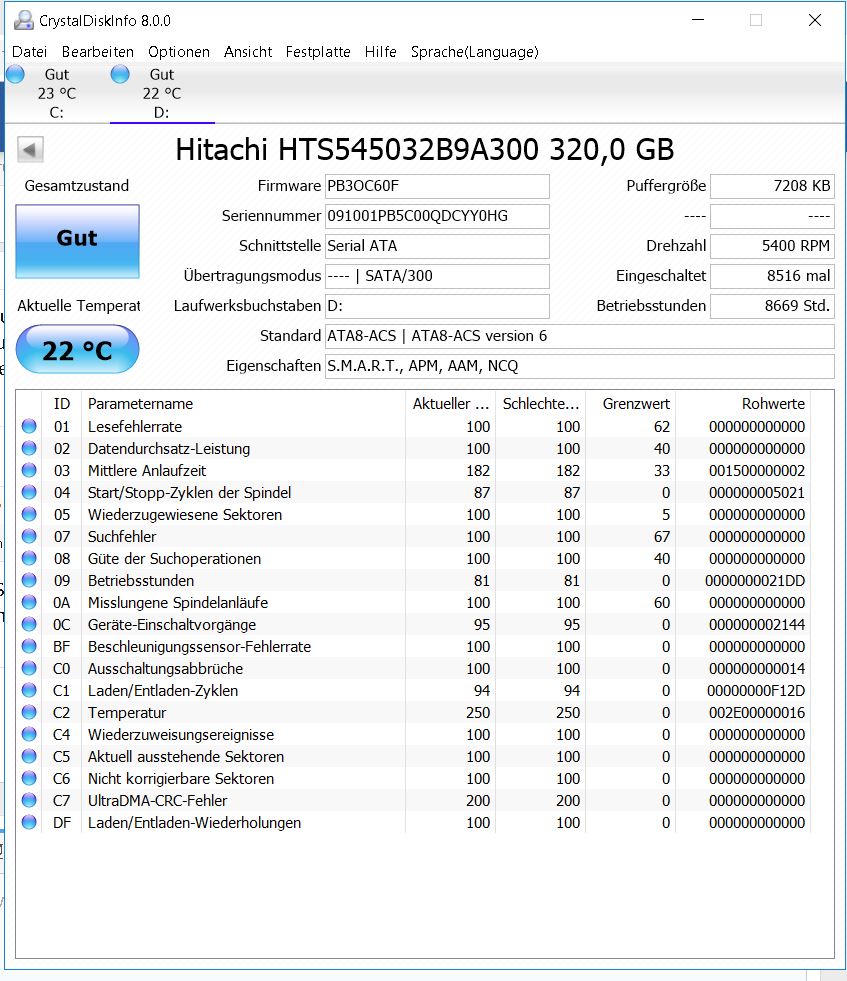Click the Gesamtzustand label
847x981 pixels.
[77, 186]
